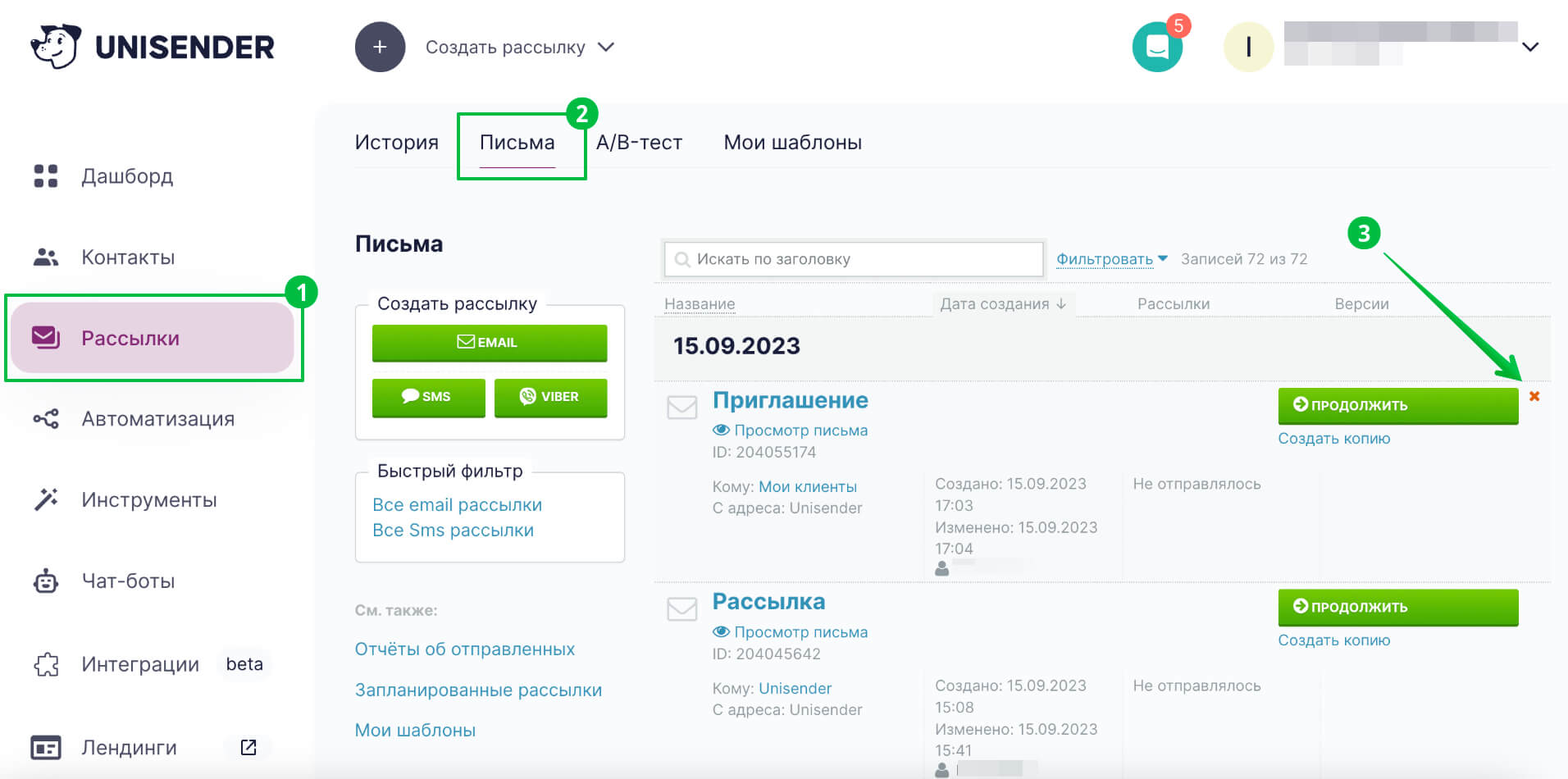Click the external link icon next to Лендинги

(248, 747)
